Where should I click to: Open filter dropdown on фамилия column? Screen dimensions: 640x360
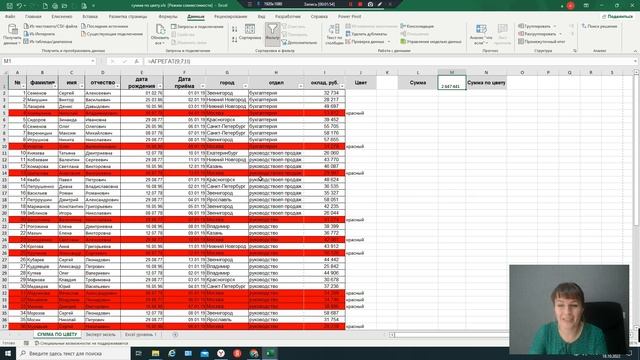(55, 86)
